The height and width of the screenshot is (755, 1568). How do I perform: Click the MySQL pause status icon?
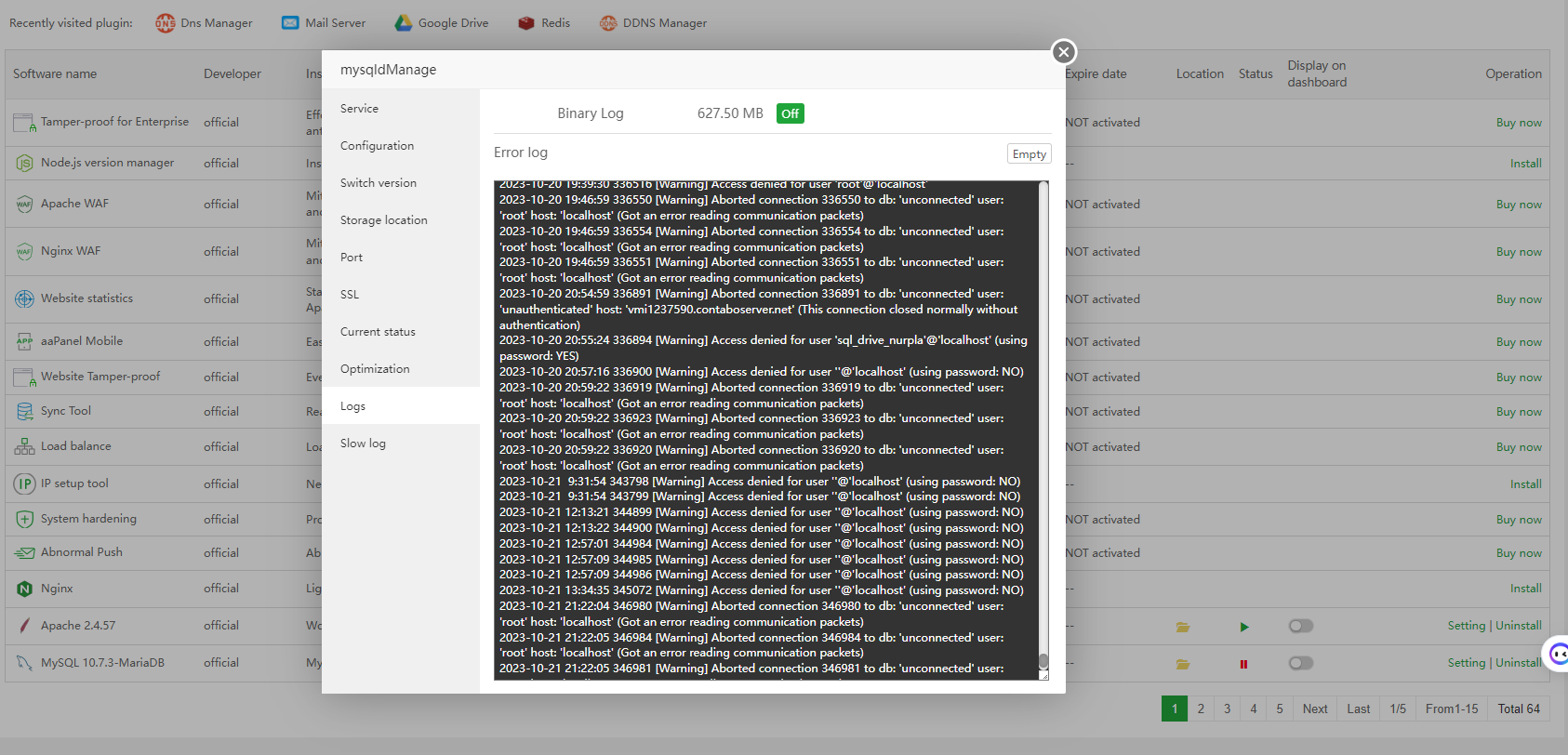coord(1243,664)
